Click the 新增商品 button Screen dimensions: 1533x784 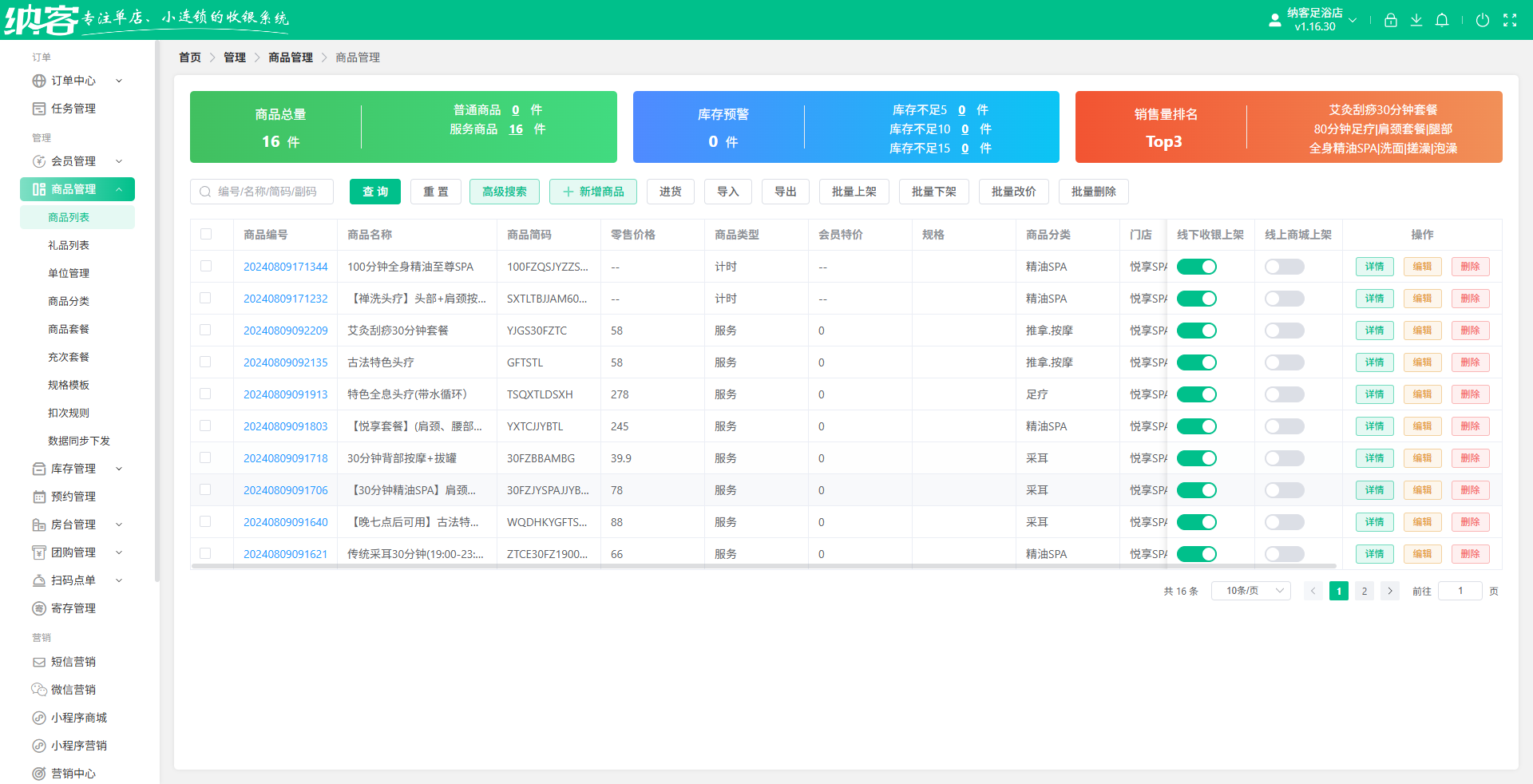[x=592, y=192]
